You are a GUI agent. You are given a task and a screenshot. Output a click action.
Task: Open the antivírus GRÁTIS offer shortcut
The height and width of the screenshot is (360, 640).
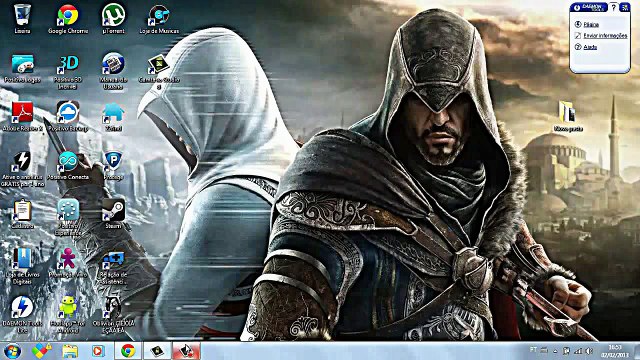point(22,169)
